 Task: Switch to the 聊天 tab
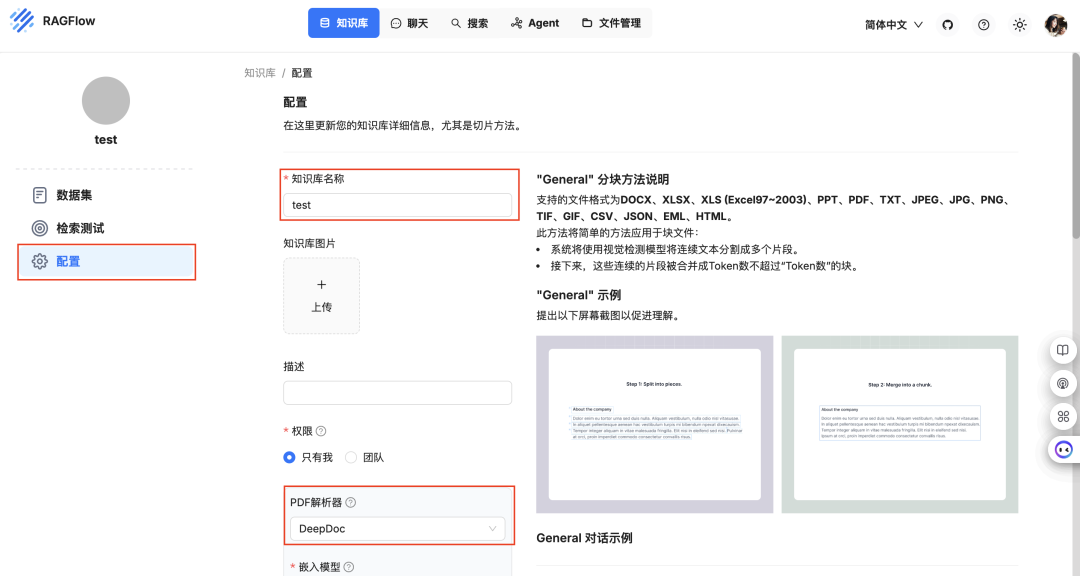pos(409,23)
